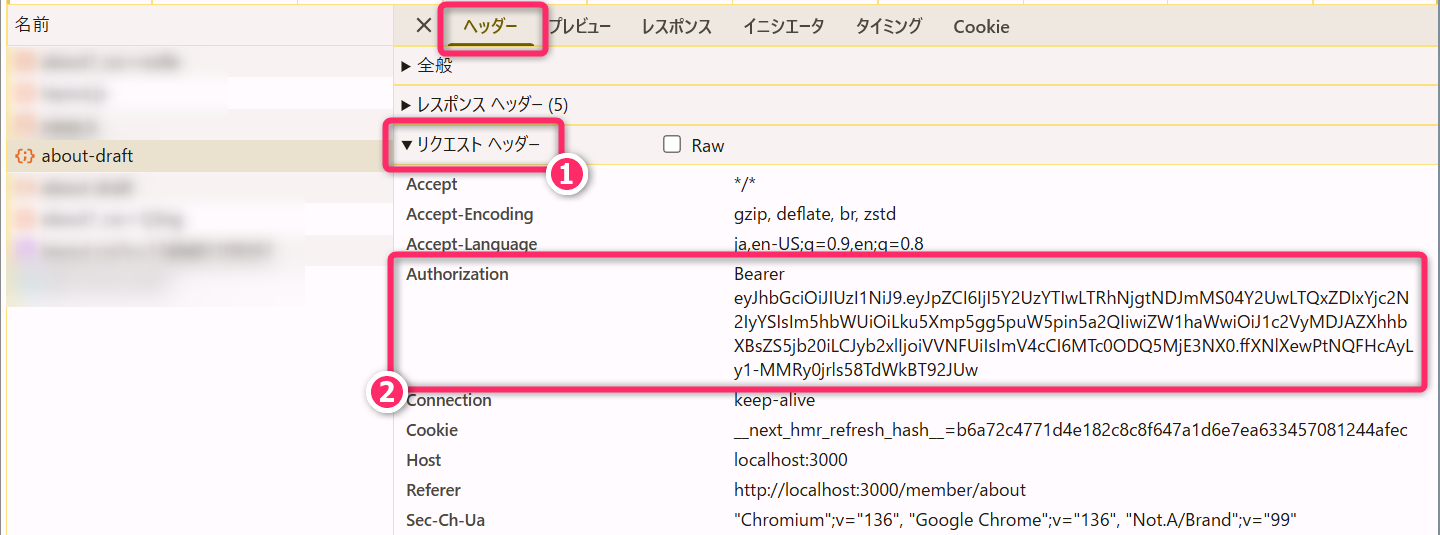
Task: Click the about-draft JSON file icon
Action: tap(25, 156)
